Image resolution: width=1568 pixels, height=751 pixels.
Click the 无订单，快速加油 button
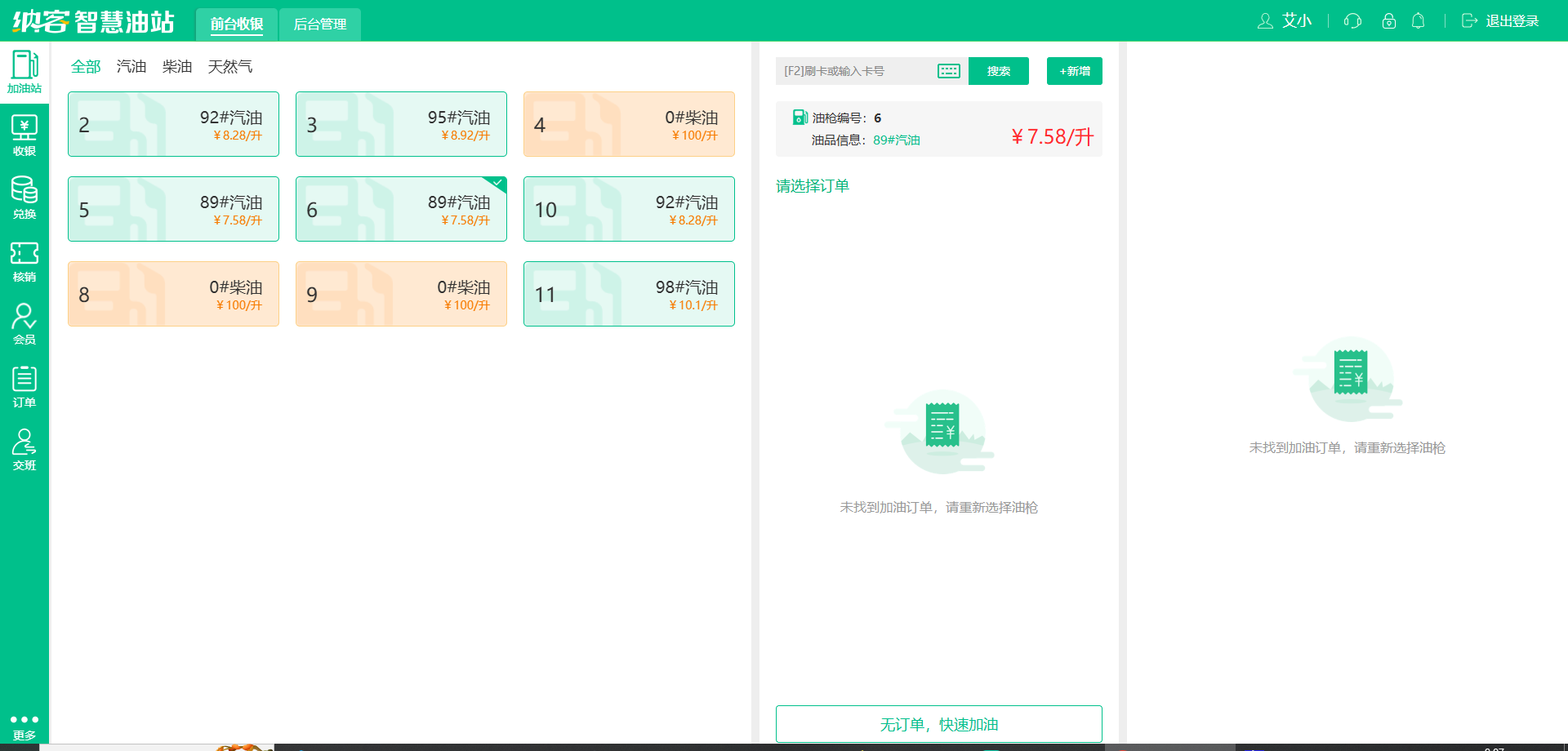click(939, 724)
